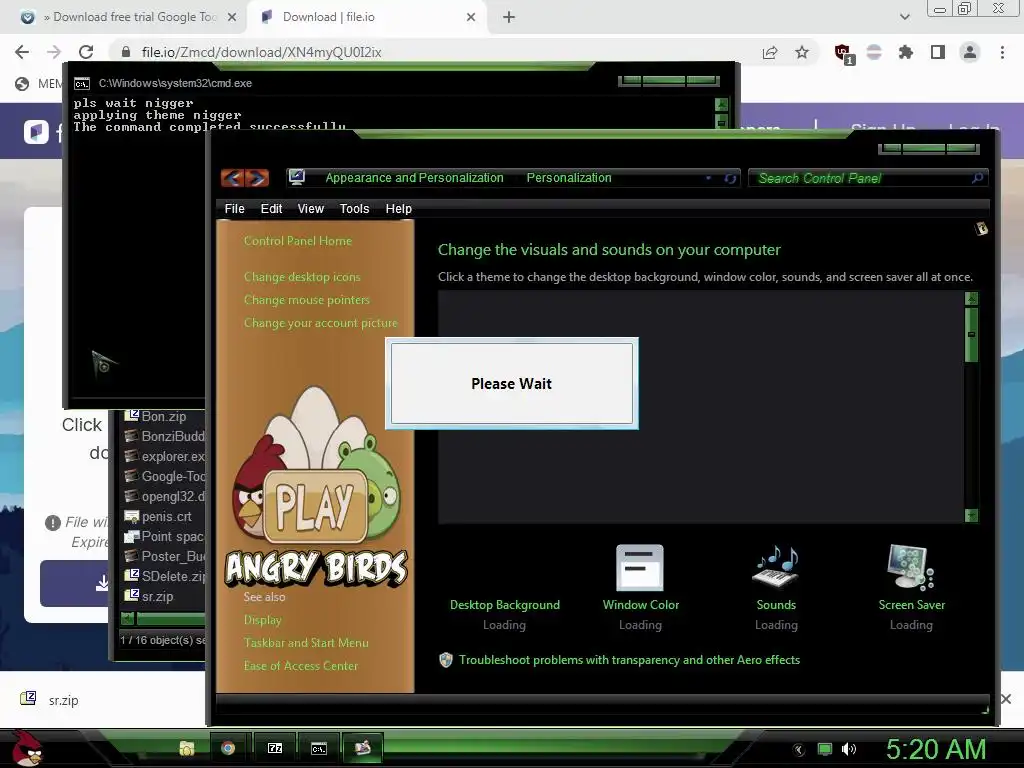Click the volume speaker tray icon
This screenshot has height=768, width=1024.
click(x=849, y=749)
